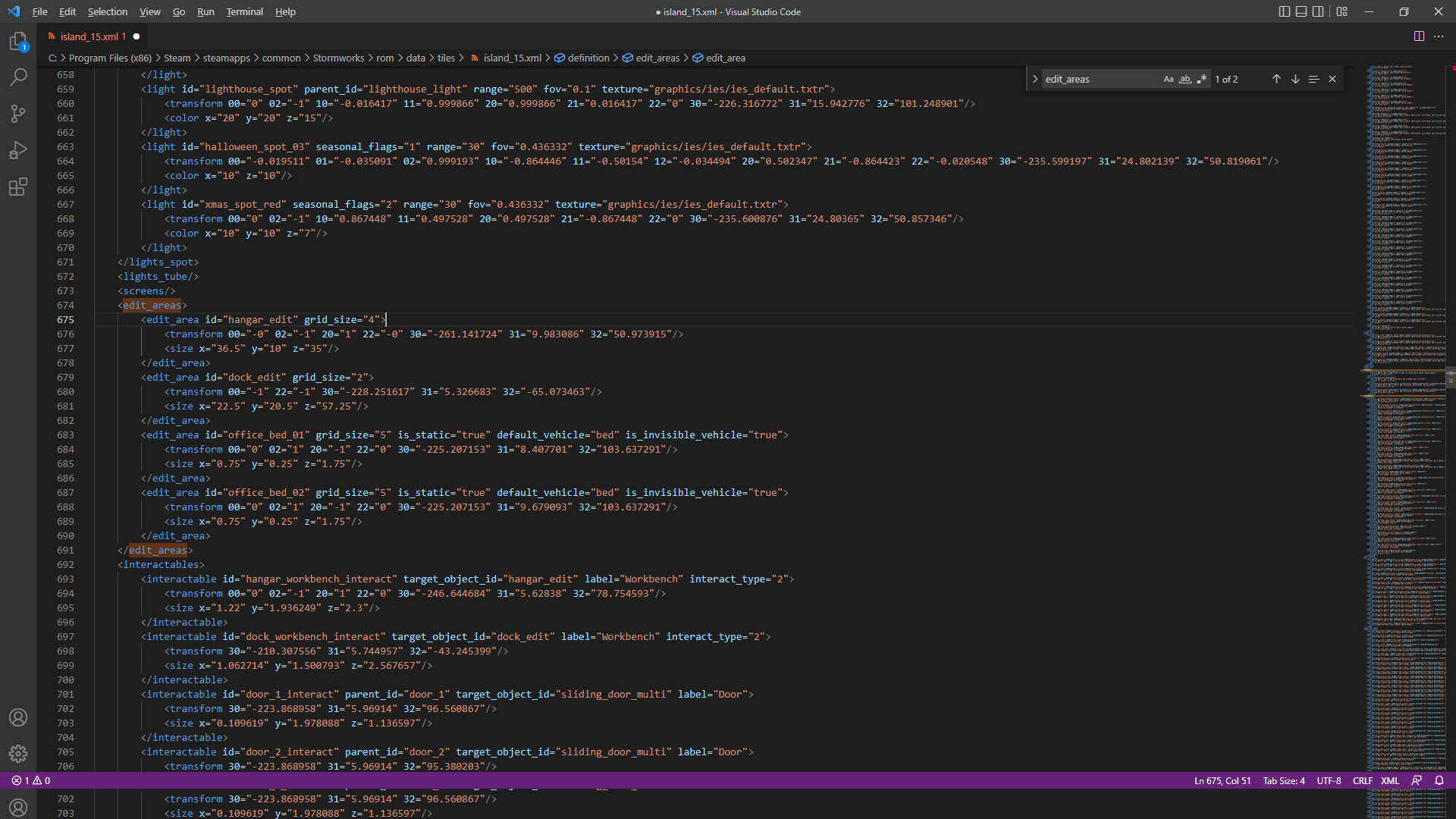Open the Explorer view in activity bar
Image resolution: width=1456 pixels, height=819 pixels.
(x=18, y=42)
